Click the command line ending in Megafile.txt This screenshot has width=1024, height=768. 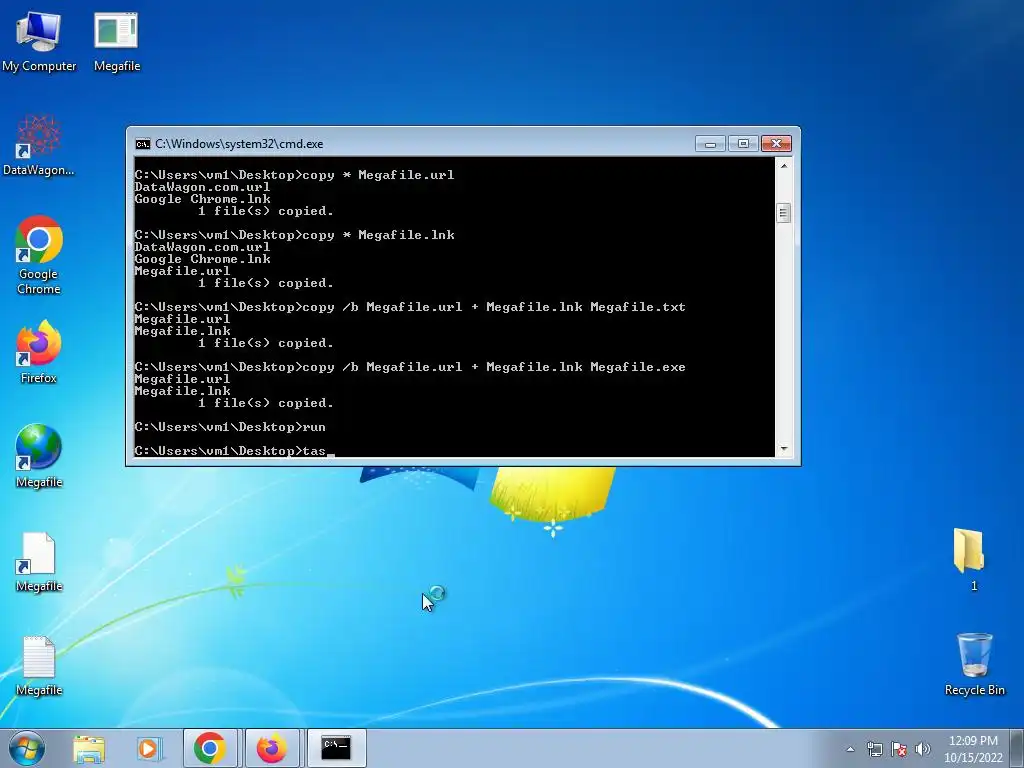click(x=410, y=307)
